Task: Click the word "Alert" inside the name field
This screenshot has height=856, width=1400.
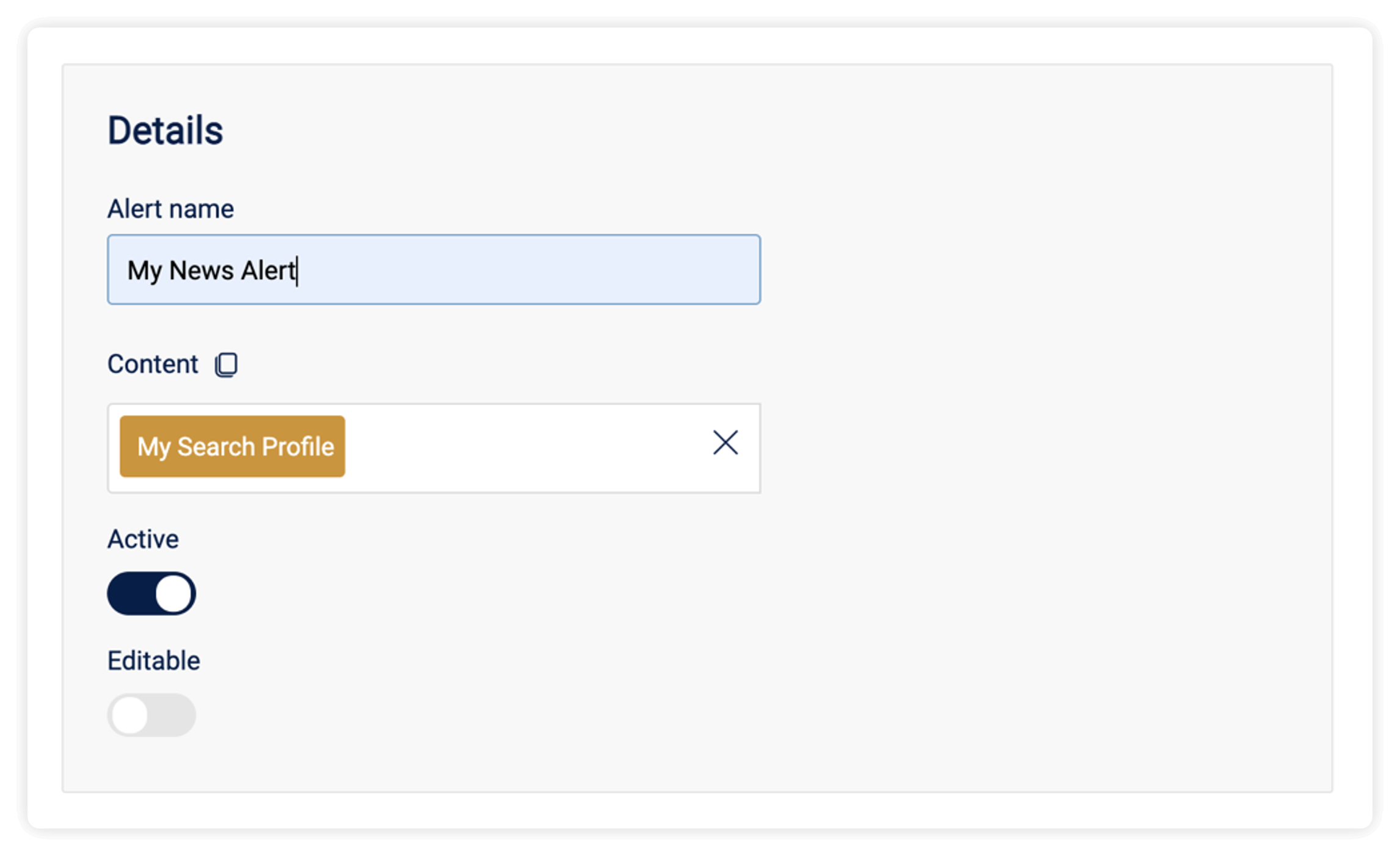Action: 268,270
